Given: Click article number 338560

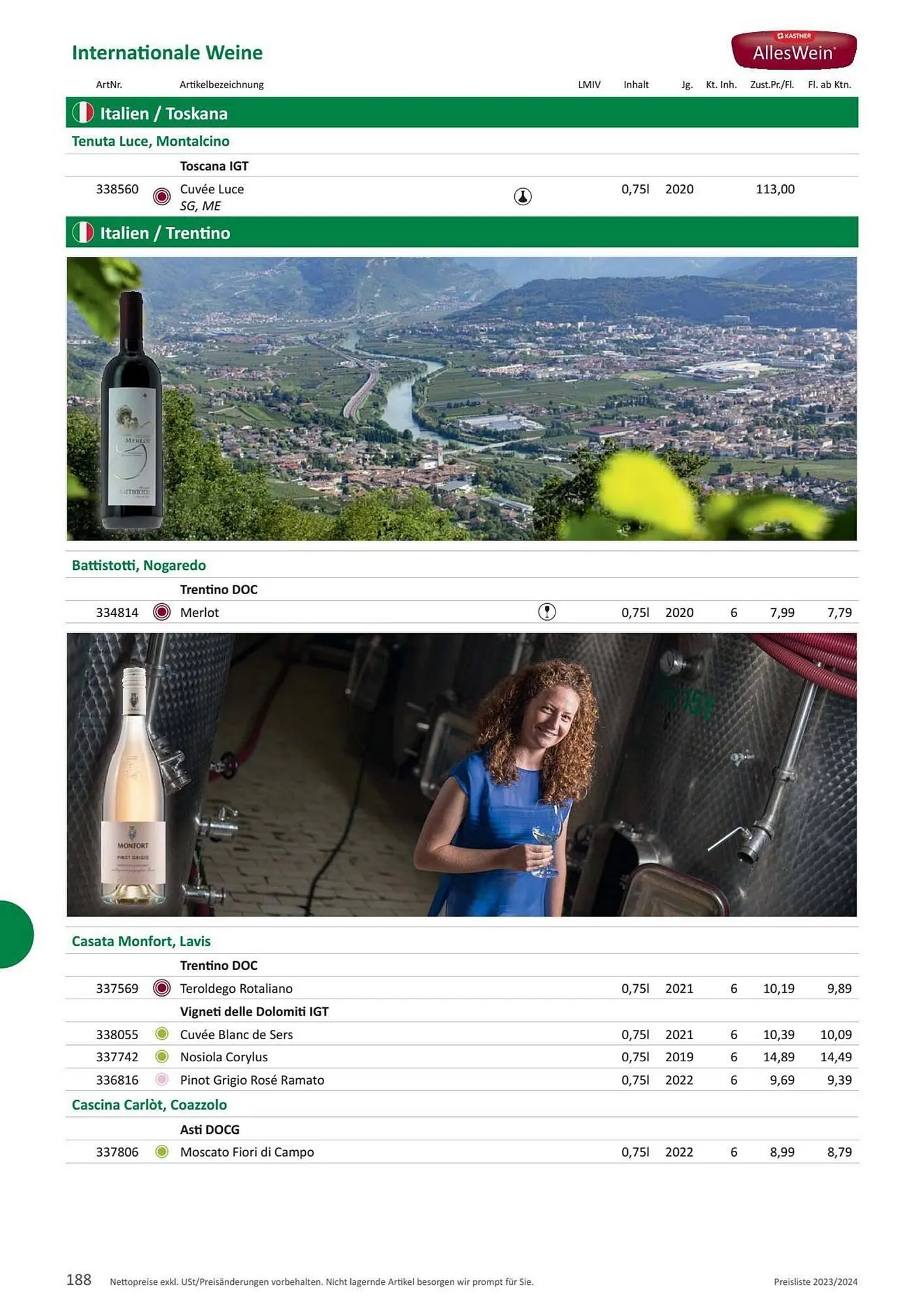Looking at the screenshot, I should (x=117, y=189).
